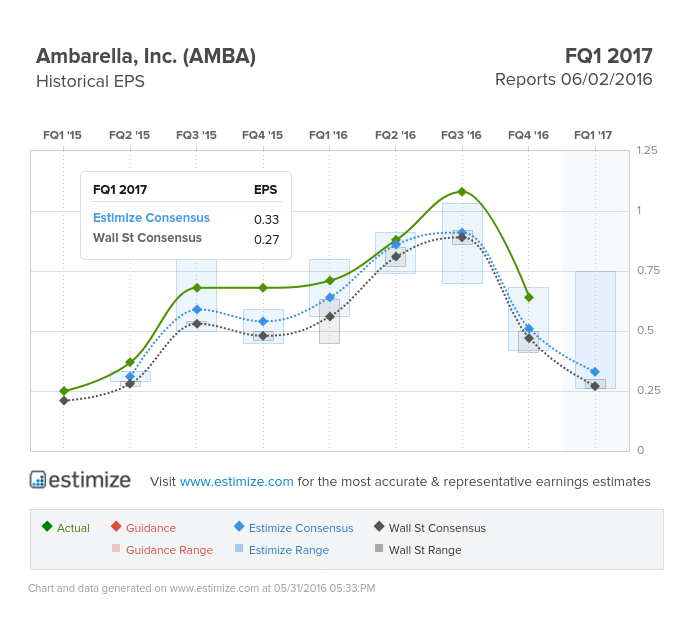
Task: Open the www.estimize.com link
Action: [236, 481]
